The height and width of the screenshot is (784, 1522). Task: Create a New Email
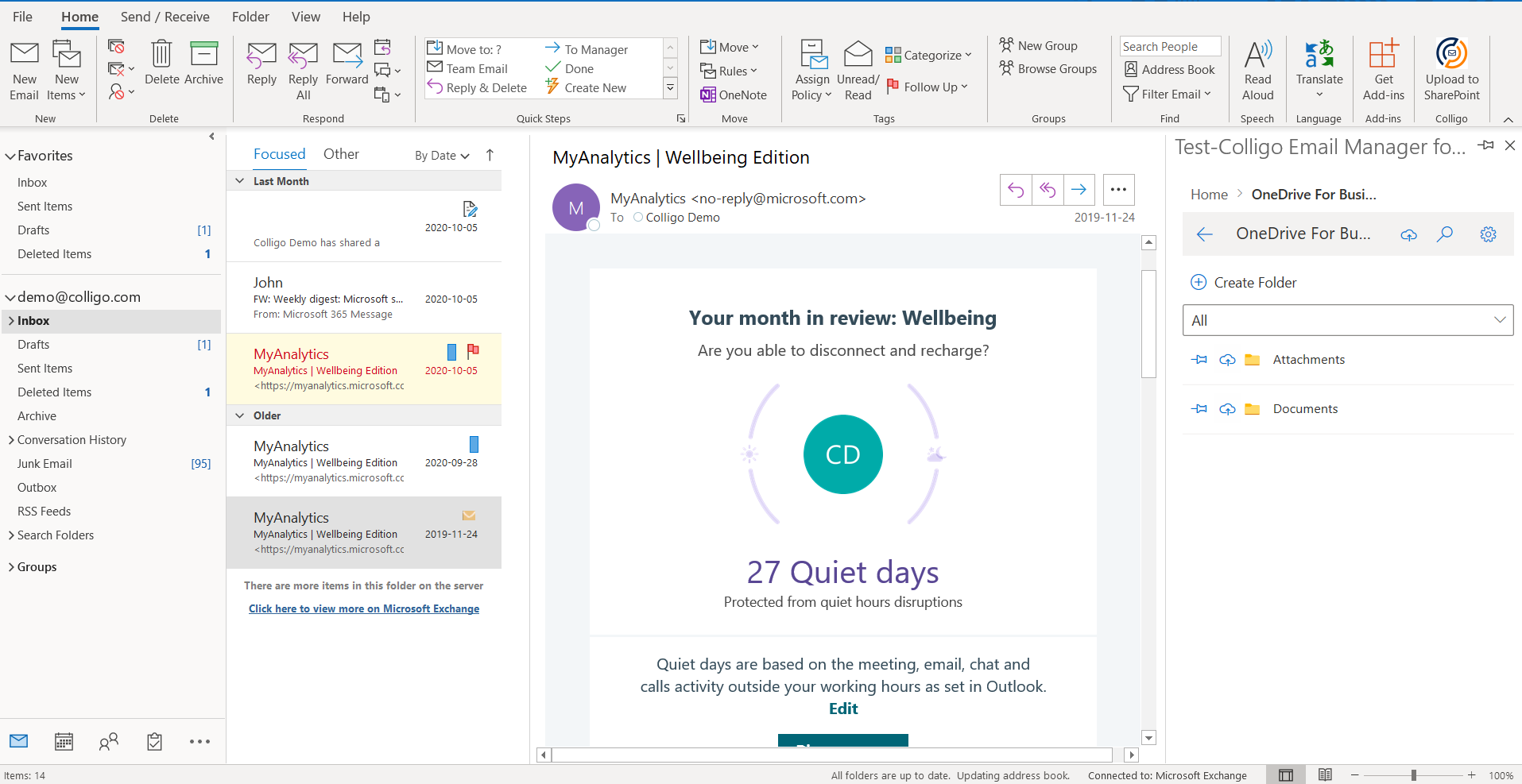click(24, 71)
